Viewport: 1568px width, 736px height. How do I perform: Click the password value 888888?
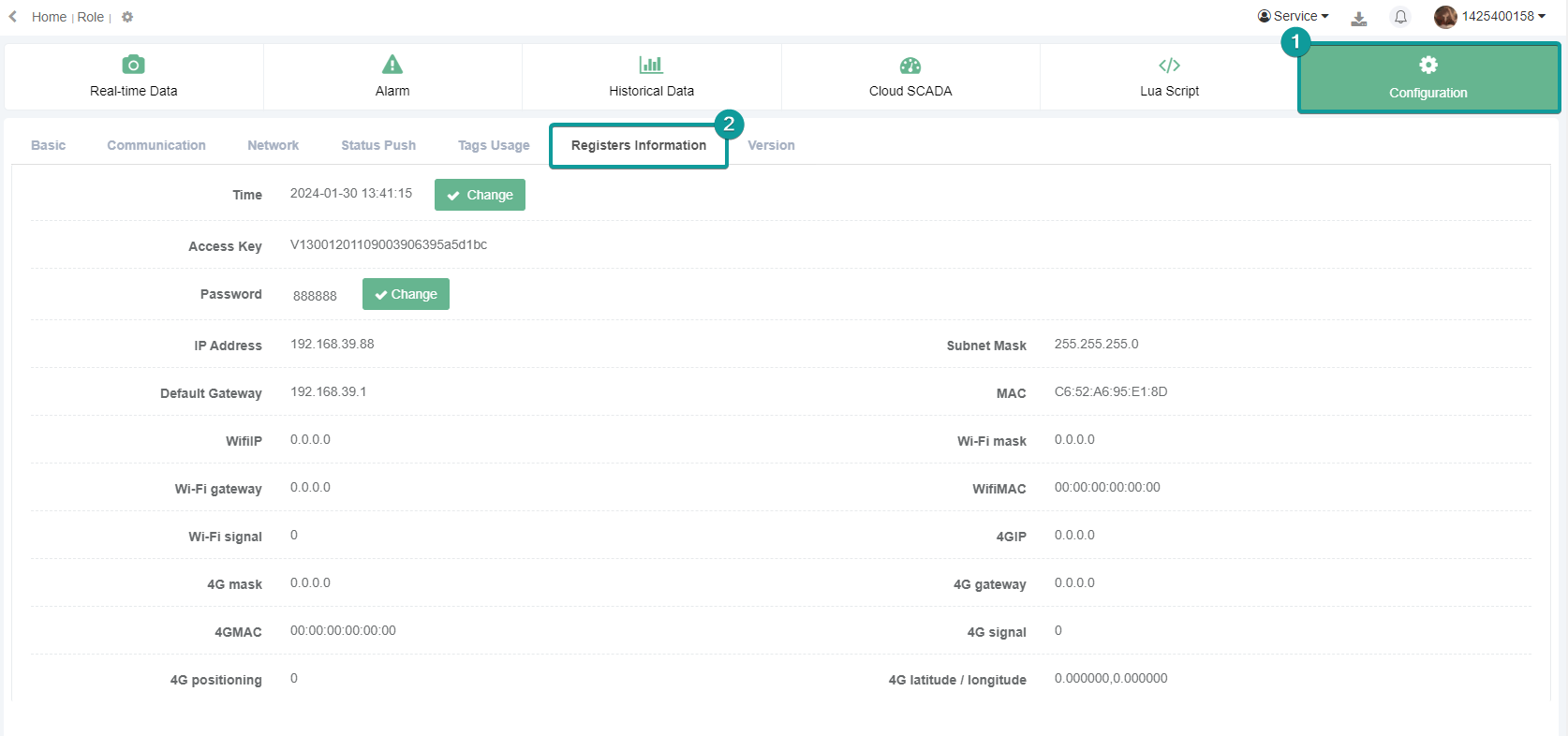click(315, 296)
